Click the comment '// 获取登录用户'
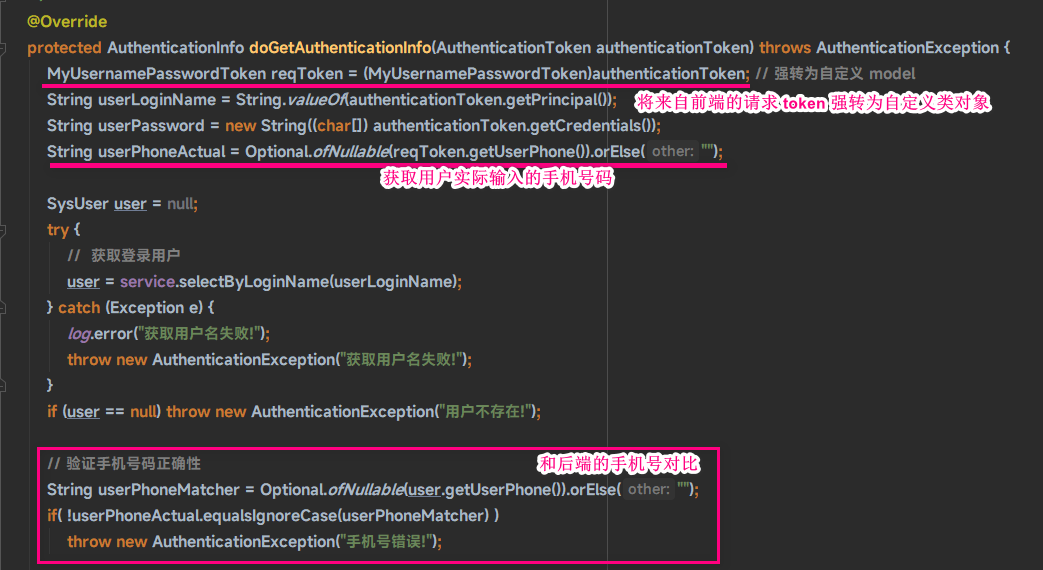Screen dimensions: 1043x570 pos(124,255)
